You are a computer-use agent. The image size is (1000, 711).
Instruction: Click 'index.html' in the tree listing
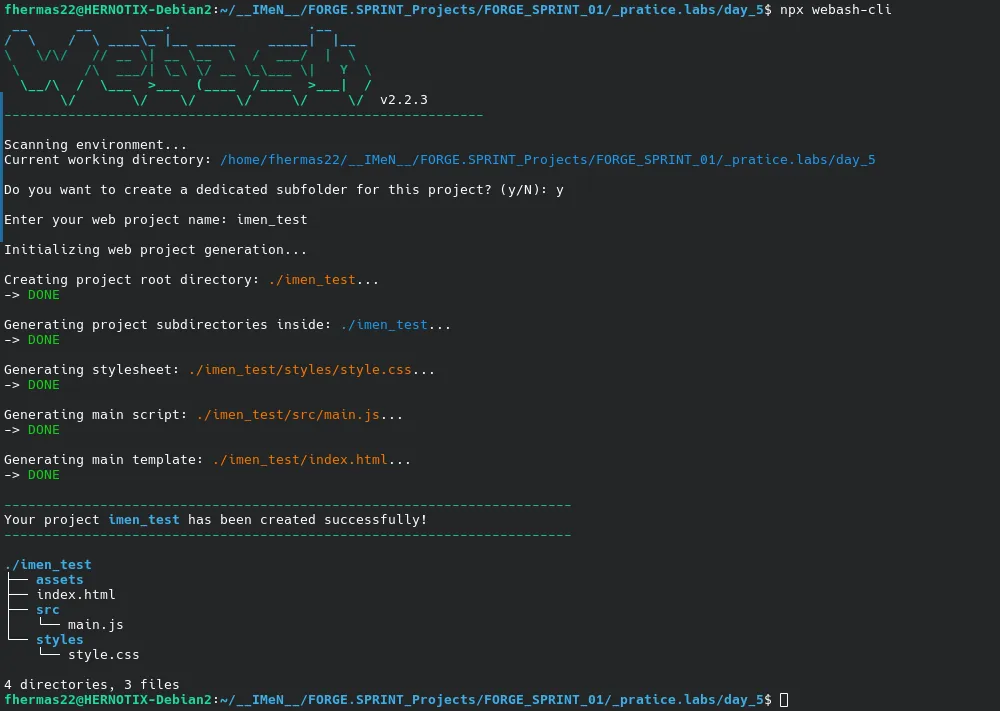76,595
